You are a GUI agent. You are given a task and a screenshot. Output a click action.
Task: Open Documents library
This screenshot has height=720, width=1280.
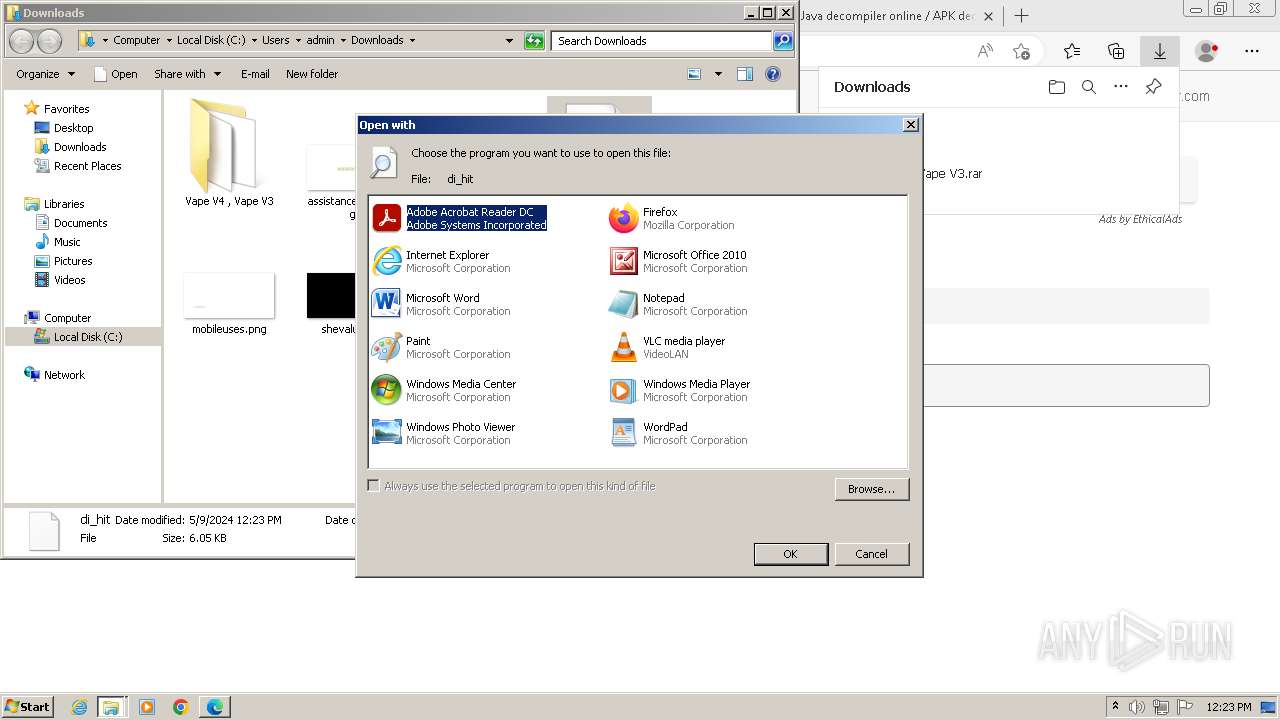[71, 223]
